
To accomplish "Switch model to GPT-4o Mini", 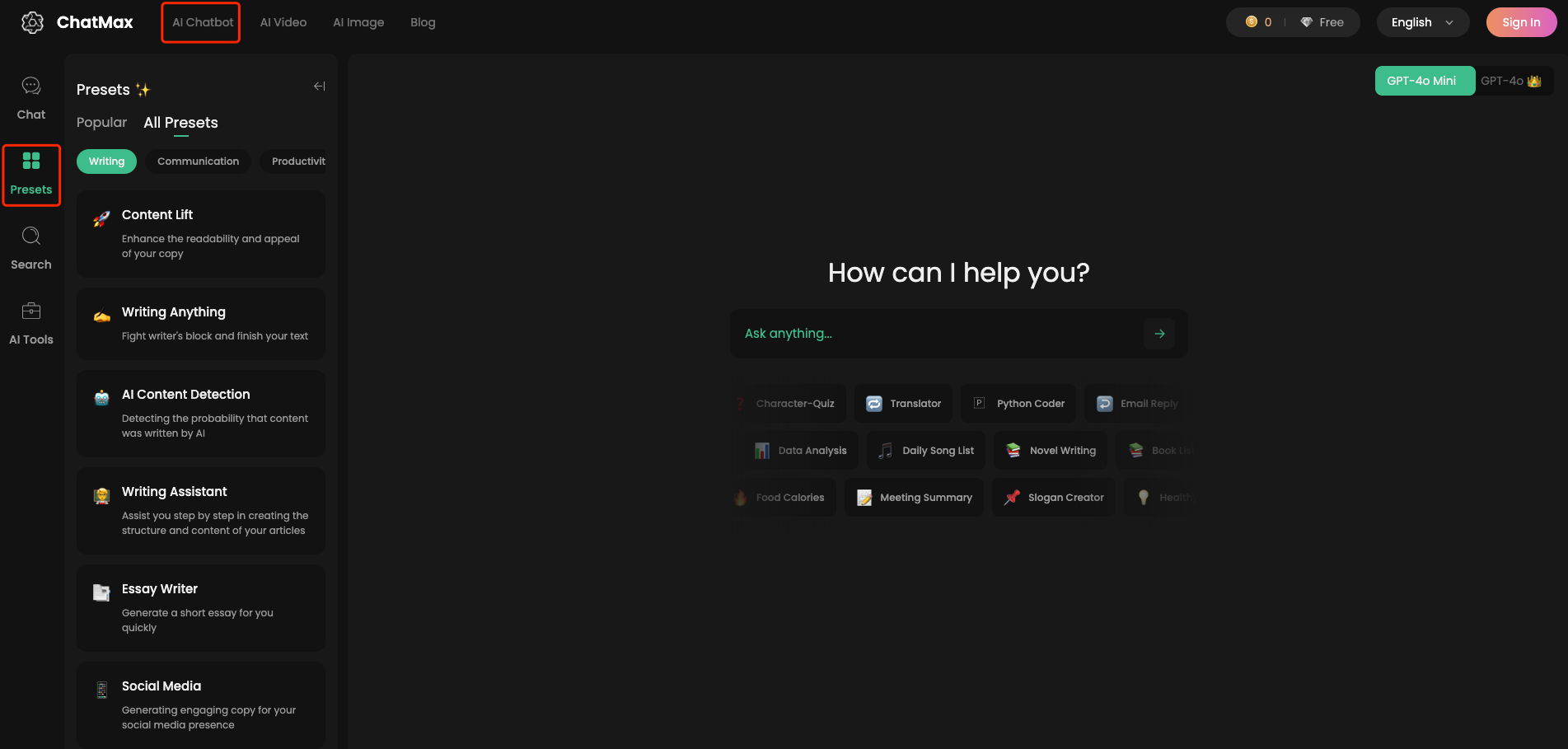I will click(1424, 81).
